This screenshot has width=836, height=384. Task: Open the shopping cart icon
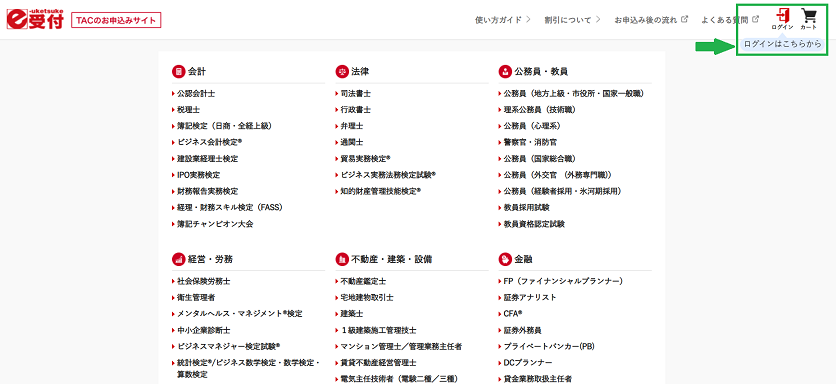pyautogui.click(x=809, y=19)
